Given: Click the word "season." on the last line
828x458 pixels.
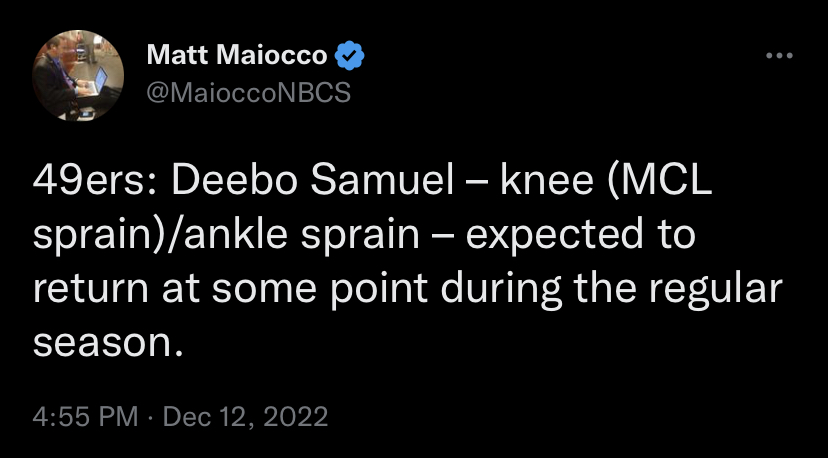Looking at the screenshot, I should [x=108, y=344].
